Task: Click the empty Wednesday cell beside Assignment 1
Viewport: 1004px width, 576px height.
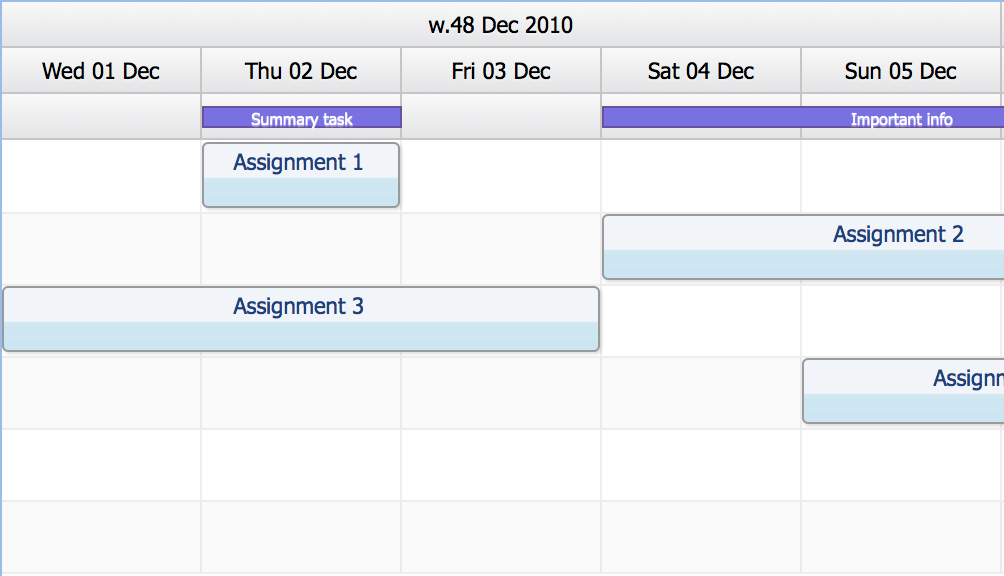Action: pyautogui.click(x=100, y=175)
